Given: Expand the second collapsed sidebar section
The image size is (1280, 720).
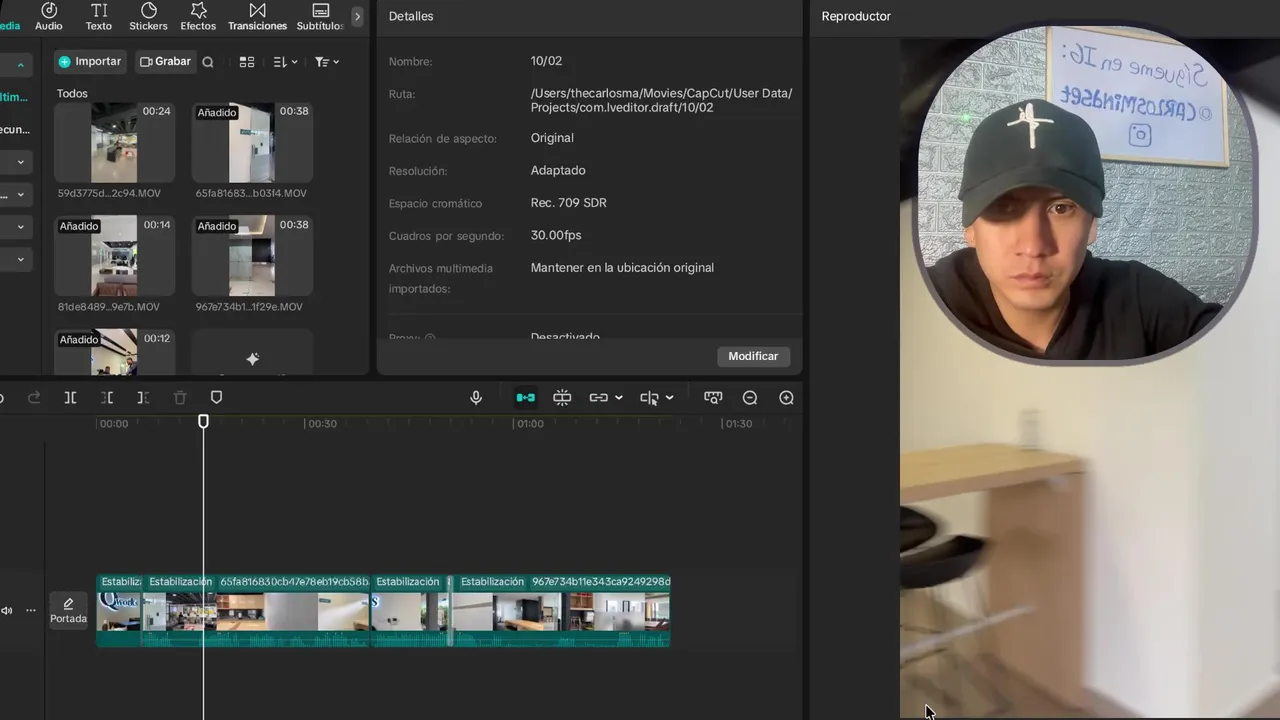Looking at the screenshot, I should point(20,194).
